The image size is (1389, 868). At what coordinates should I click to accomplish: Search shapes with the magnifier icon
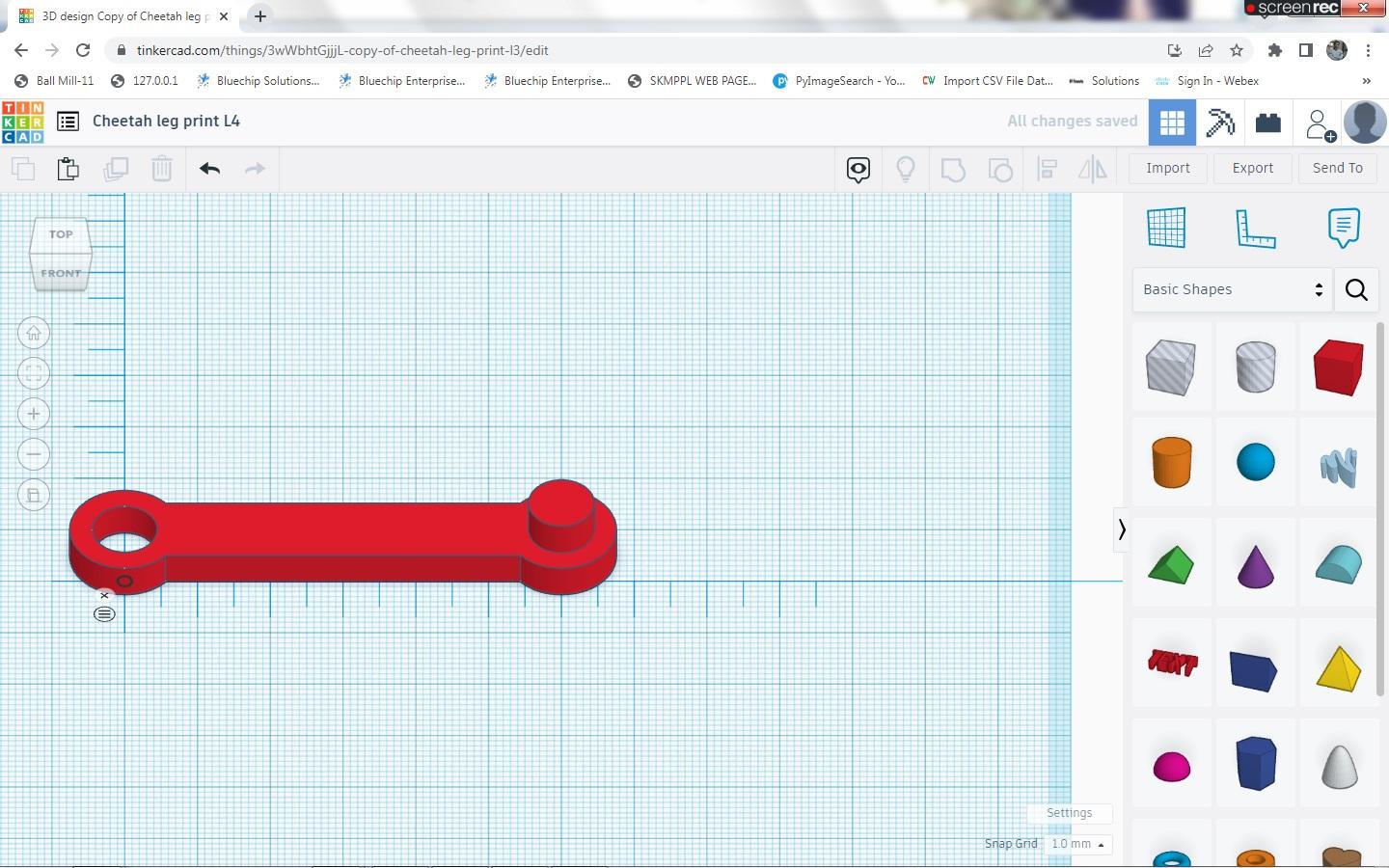point(1356,289)
